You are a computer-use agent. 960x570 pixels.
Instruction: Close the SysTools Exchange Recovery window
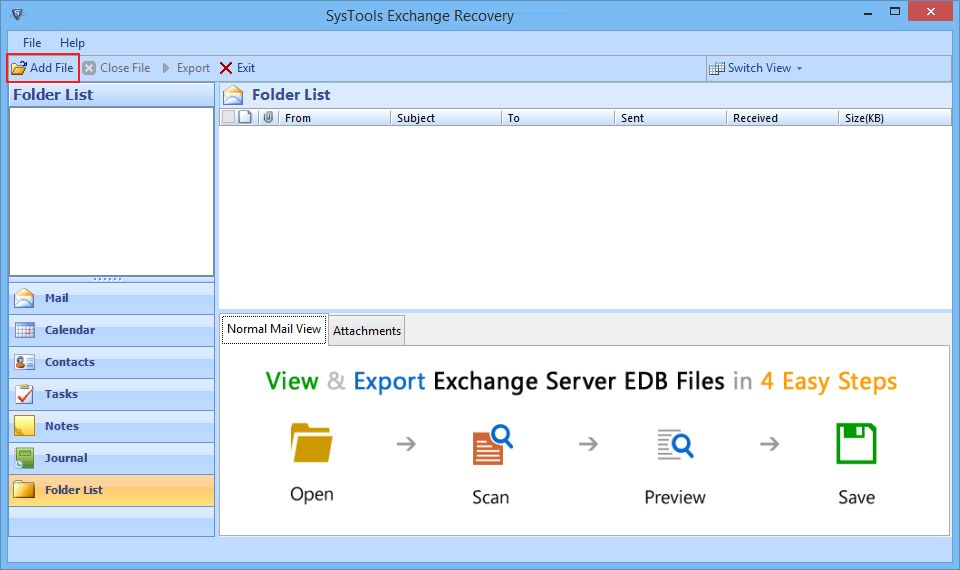tap(931, 12)
